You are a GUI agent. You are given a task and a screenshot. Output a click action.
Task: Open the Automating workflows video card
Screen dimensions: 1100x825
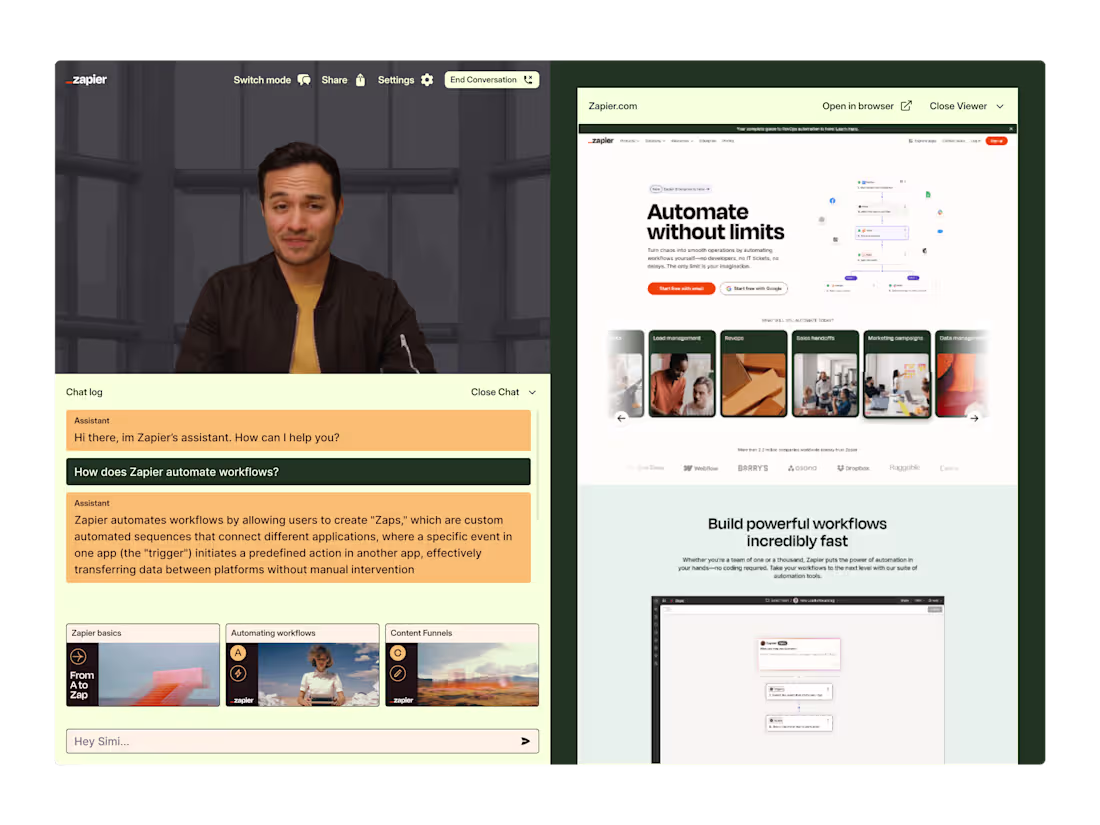tap(302, 664)
